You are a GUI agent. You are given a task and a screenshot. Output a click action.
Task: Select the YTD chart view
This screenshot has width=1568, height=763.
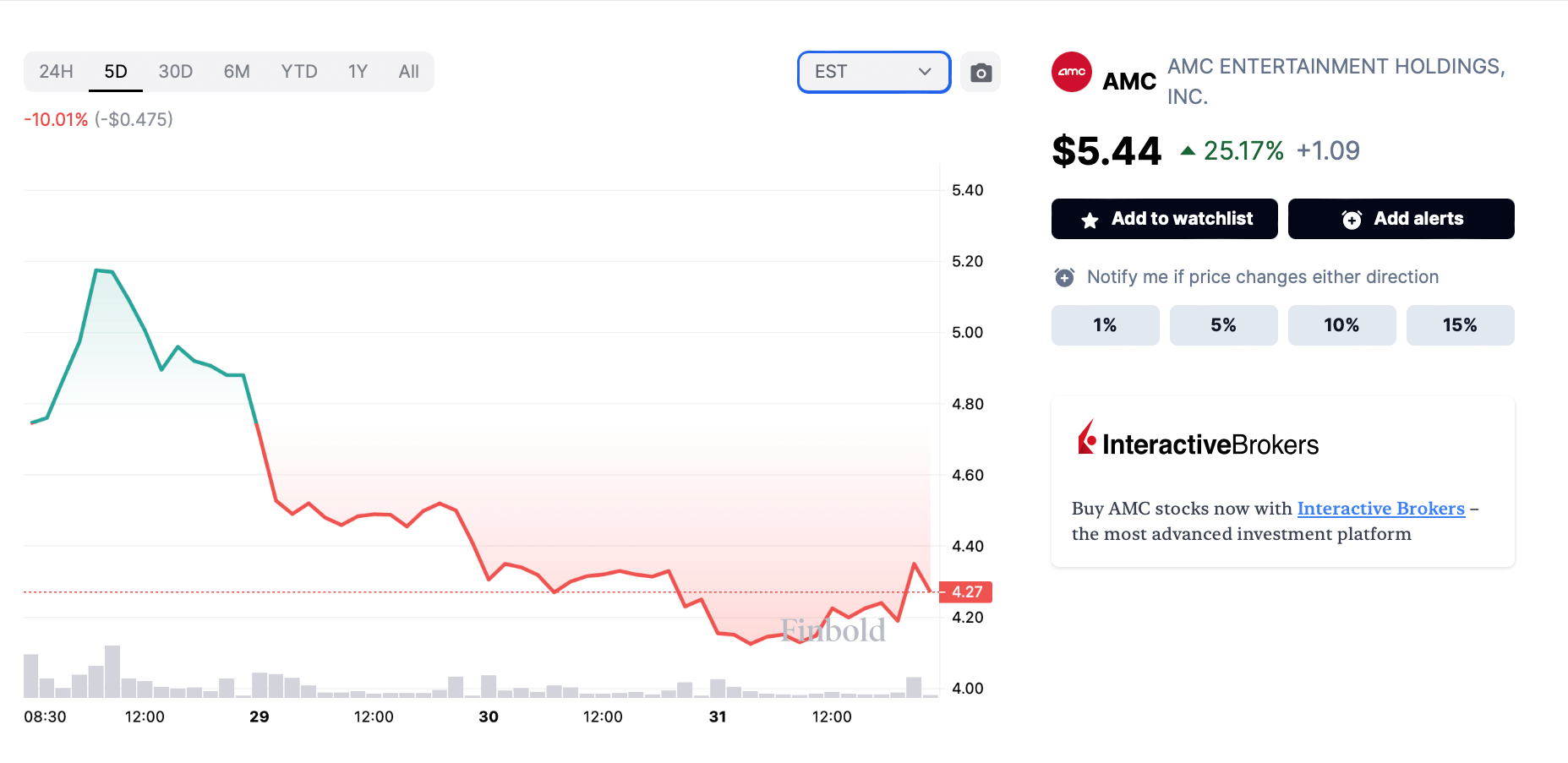[x=298, y=72]
